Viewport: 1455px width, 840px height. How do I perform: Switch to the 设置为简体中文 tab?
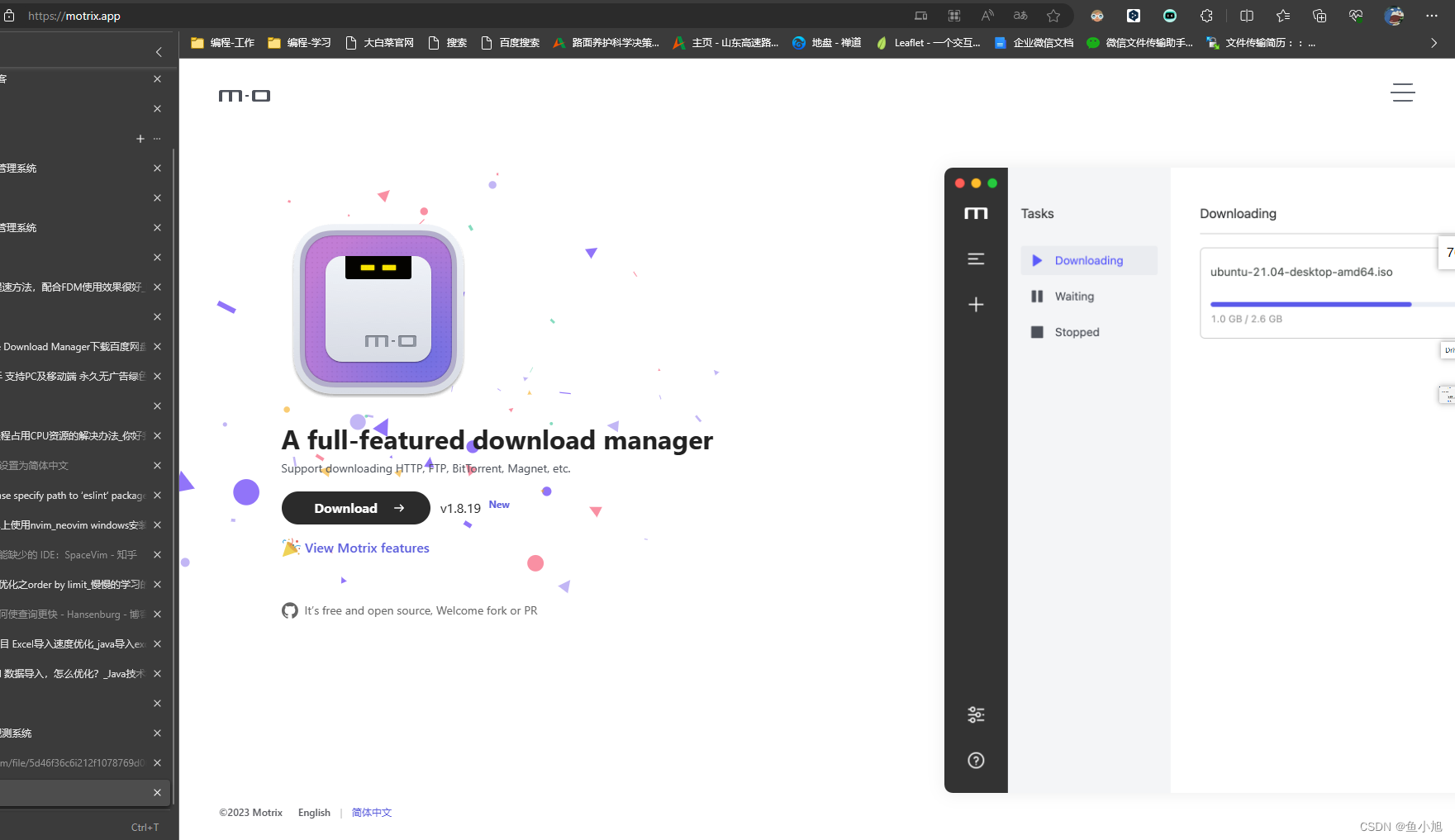pyautogui.click(x=74, y=466)
